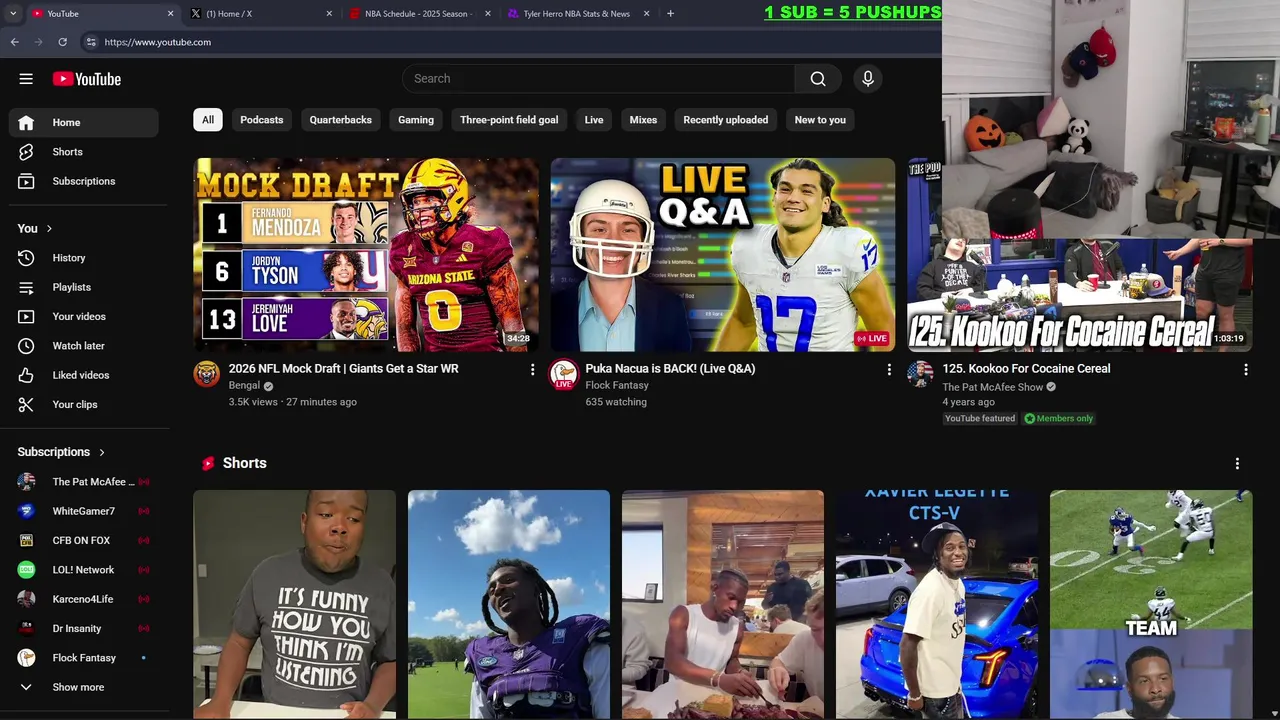Click Bengal channel avatar

coord(207,374)
